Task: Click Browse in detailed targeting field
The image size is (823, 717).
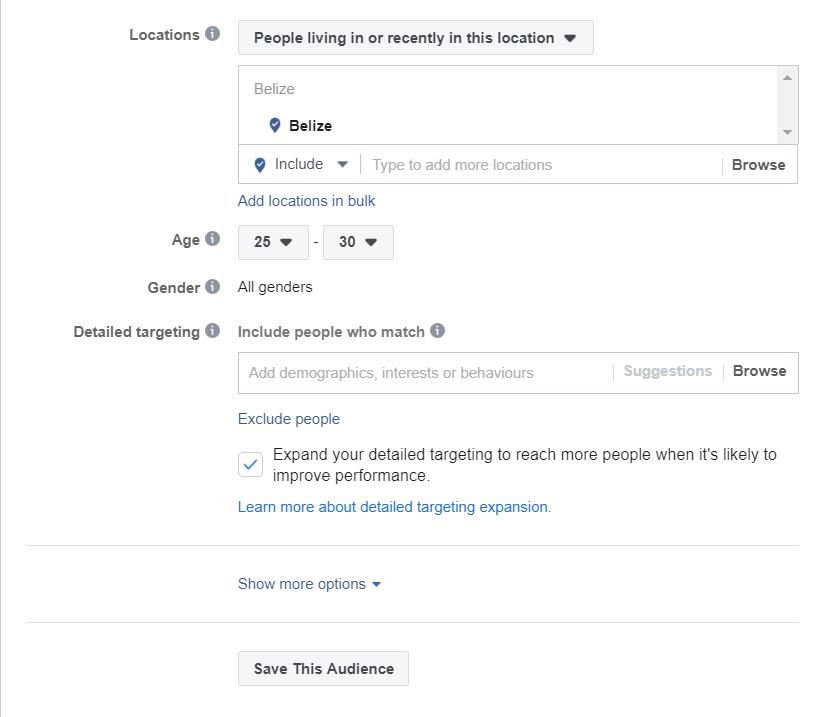Action: 759,371
